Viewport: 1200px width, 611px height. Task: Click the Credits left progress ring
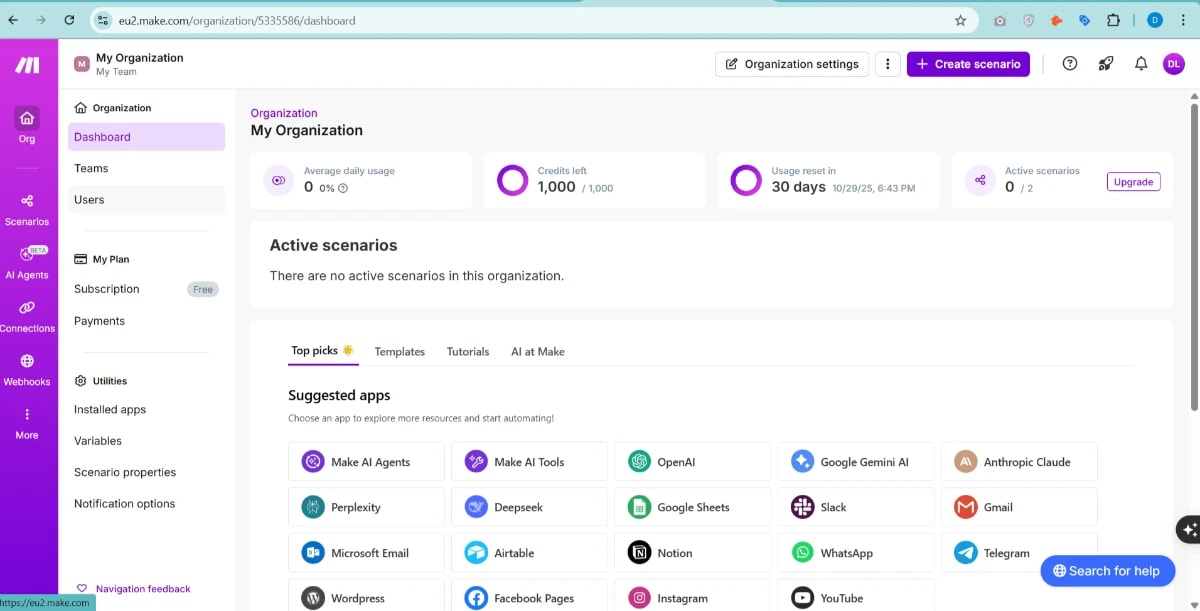point(512,181)
